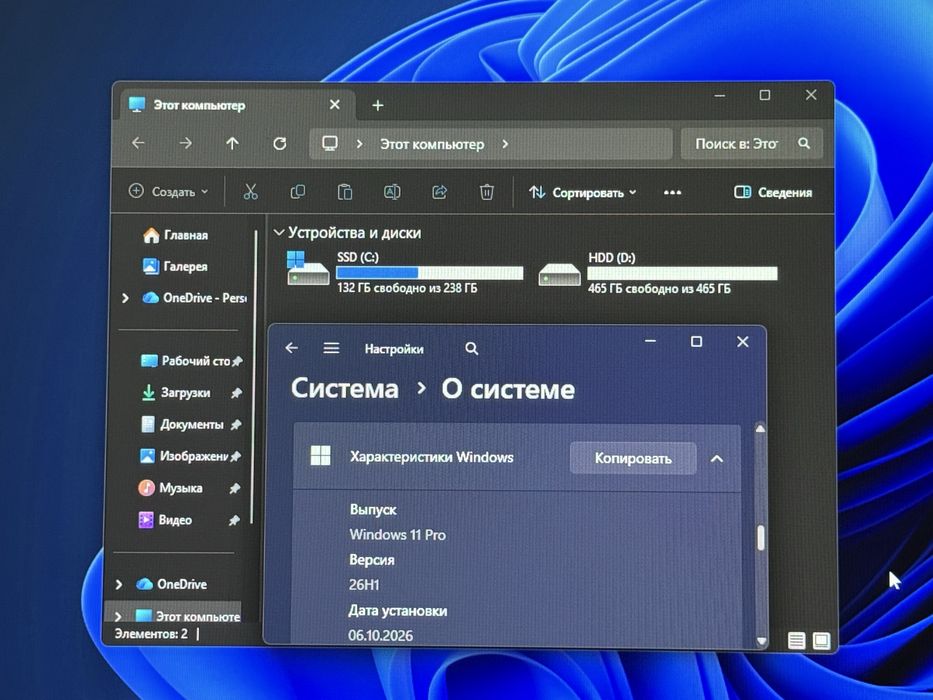Screen dimensions: 933x700
Task: Open Загрузки folder from sidebar
Action: click(x=176, y=393)
